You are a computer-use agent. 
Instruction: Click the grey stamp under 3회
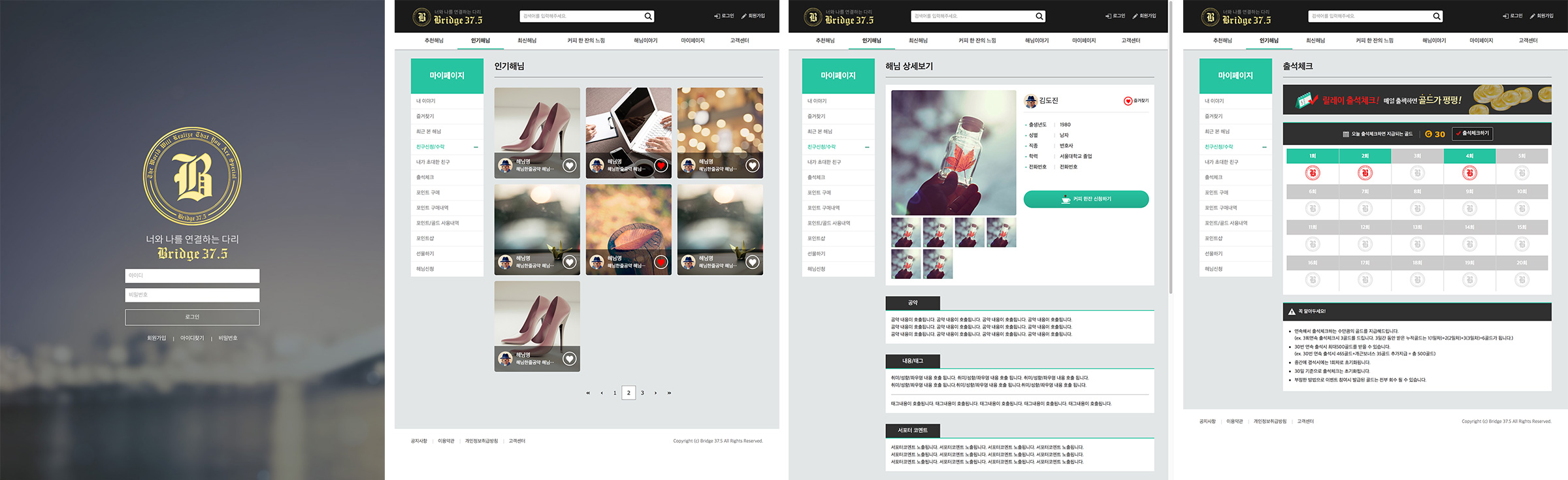[1417, 173]
